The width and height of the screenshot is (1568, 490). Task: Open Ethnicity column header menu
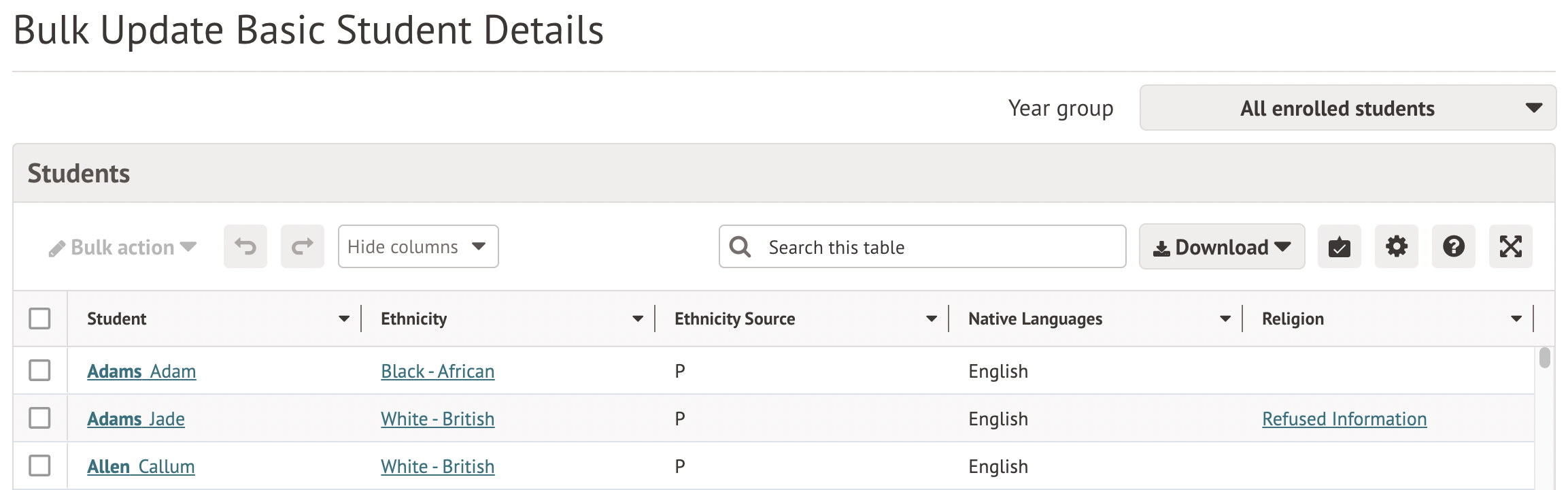tap(638, 318)
